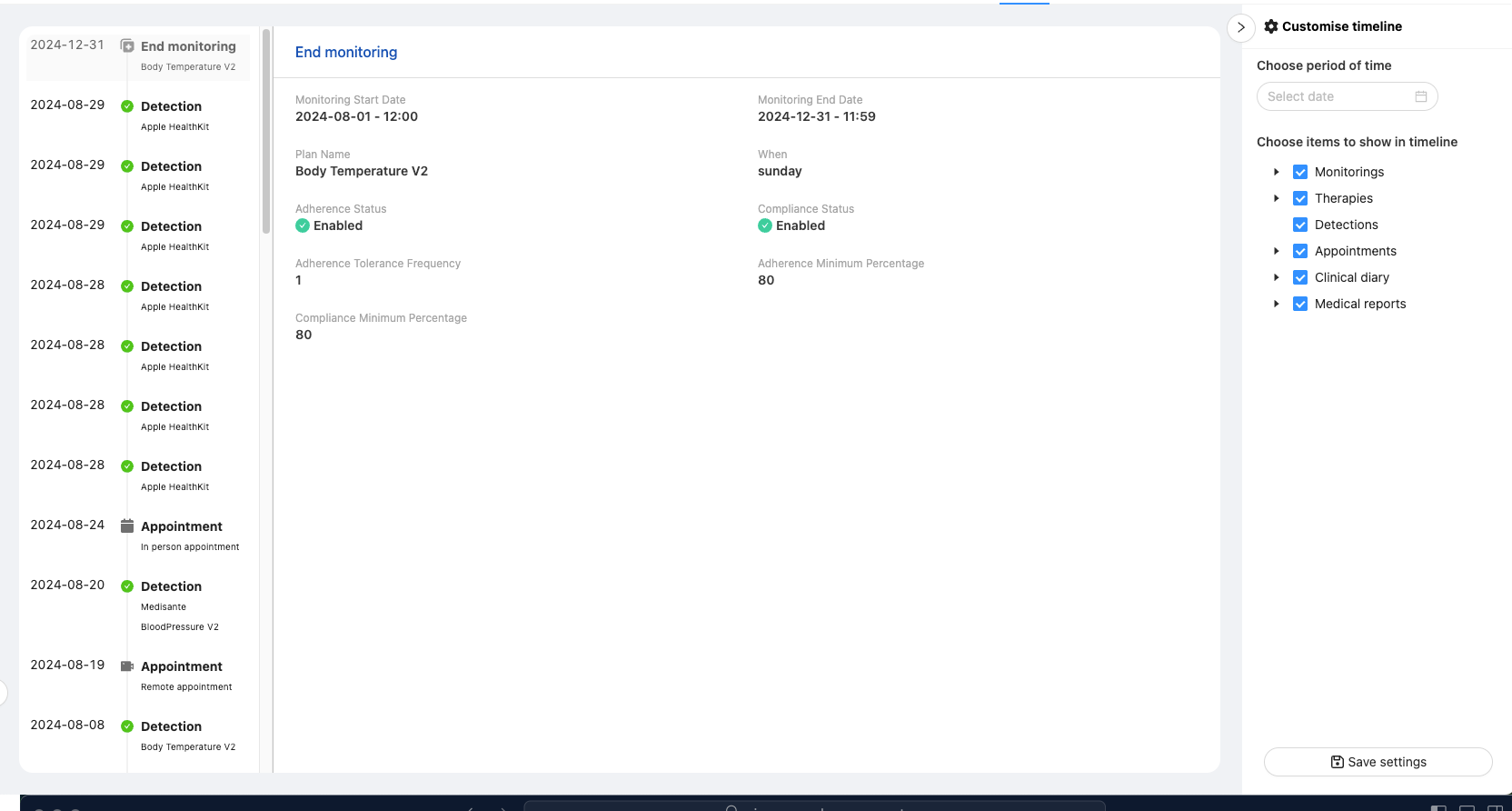
Task: Disable the Medical reports checkbox
Action: point(1299,304)
